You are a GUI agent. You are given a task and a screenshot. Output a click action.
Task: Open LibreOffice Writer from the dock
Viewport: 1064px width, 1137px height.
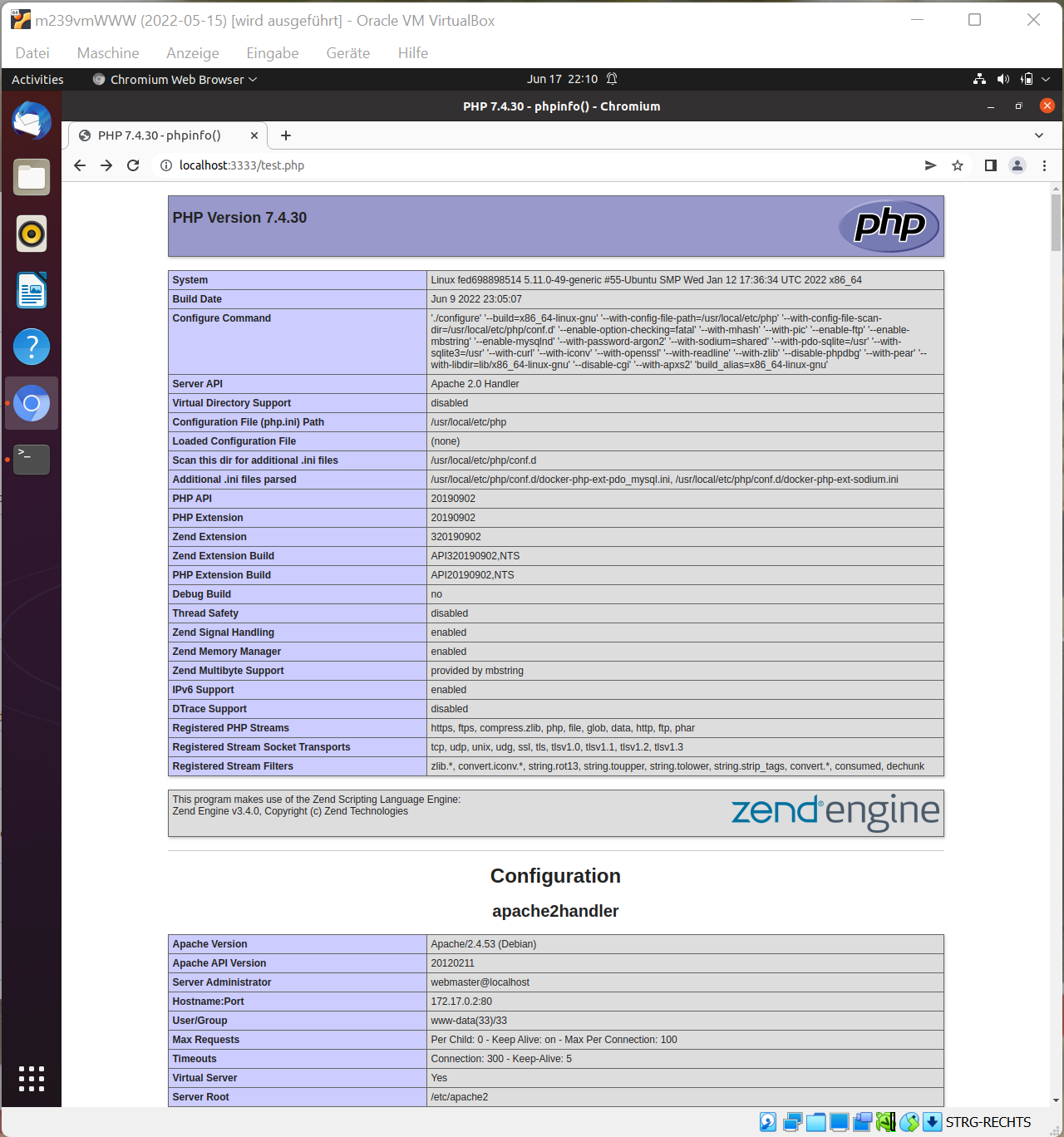[x=32, y=290]
